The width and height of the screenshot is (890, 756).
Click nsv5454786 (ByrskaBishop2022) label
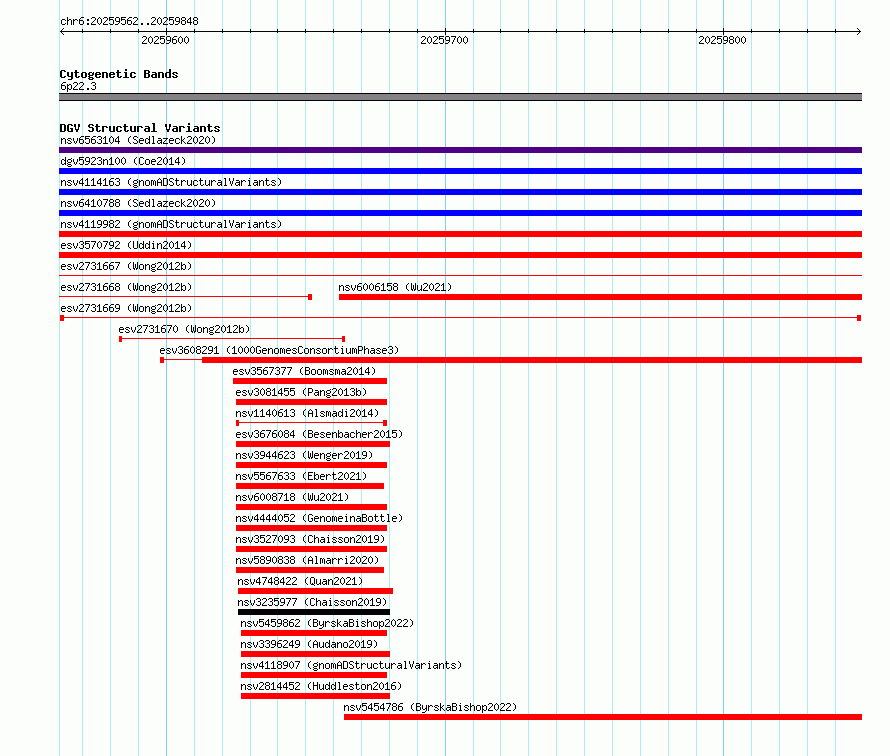coord(430,707)
